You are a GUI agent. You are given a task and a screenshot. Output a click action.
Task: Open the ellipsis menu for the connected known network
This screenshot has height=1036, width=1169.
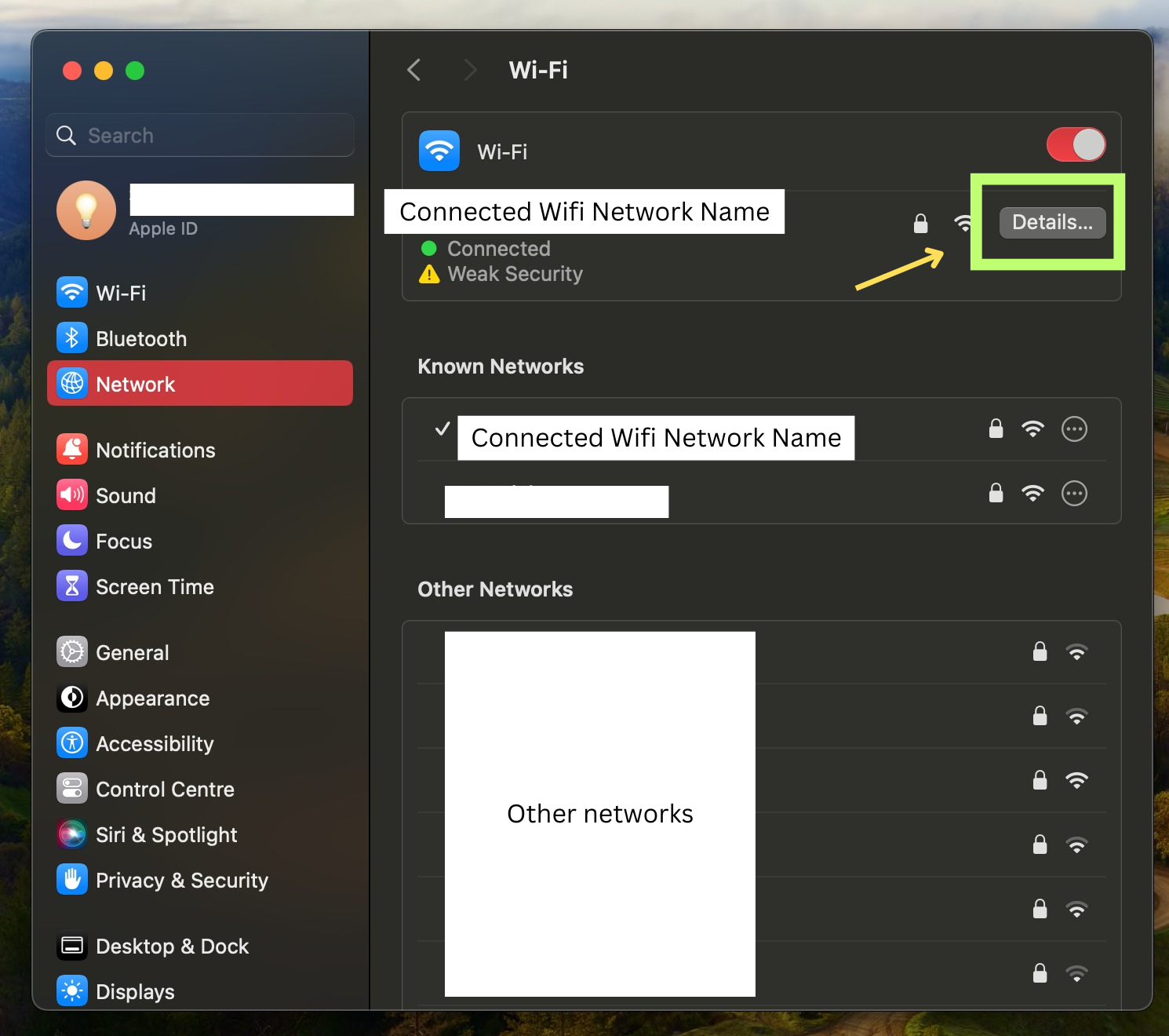tap(1074, 429)
